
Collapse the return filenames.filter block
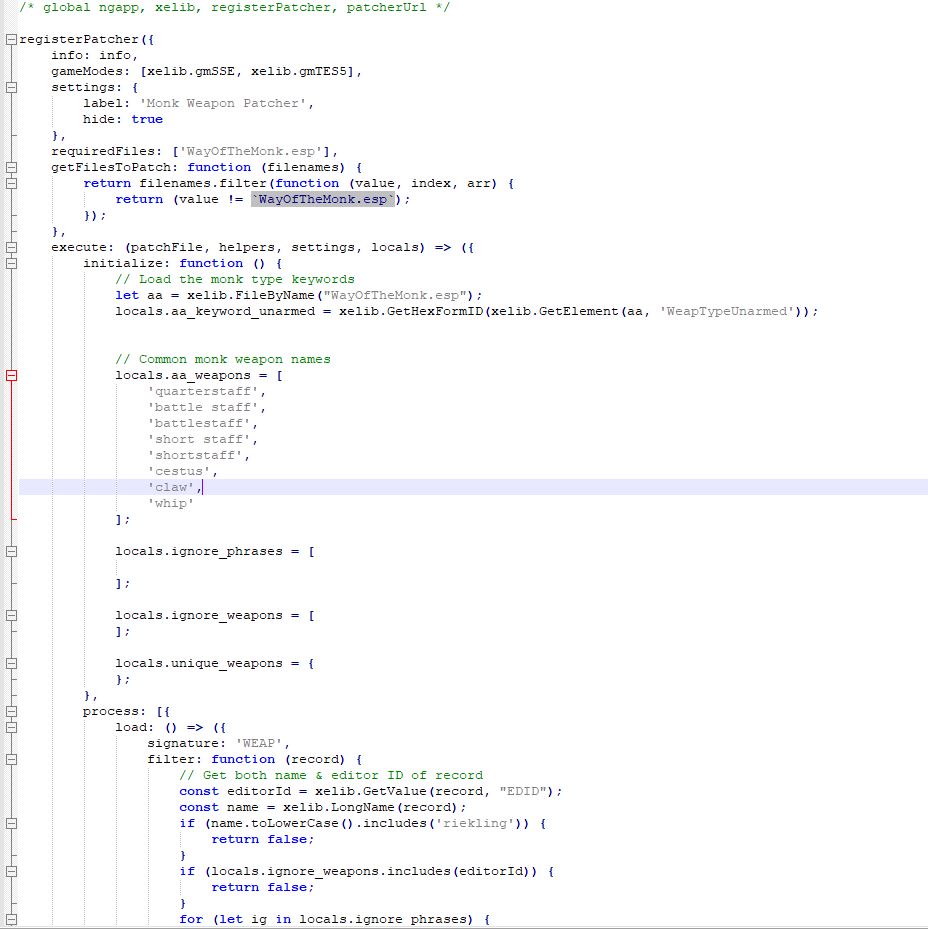(11, 183)
